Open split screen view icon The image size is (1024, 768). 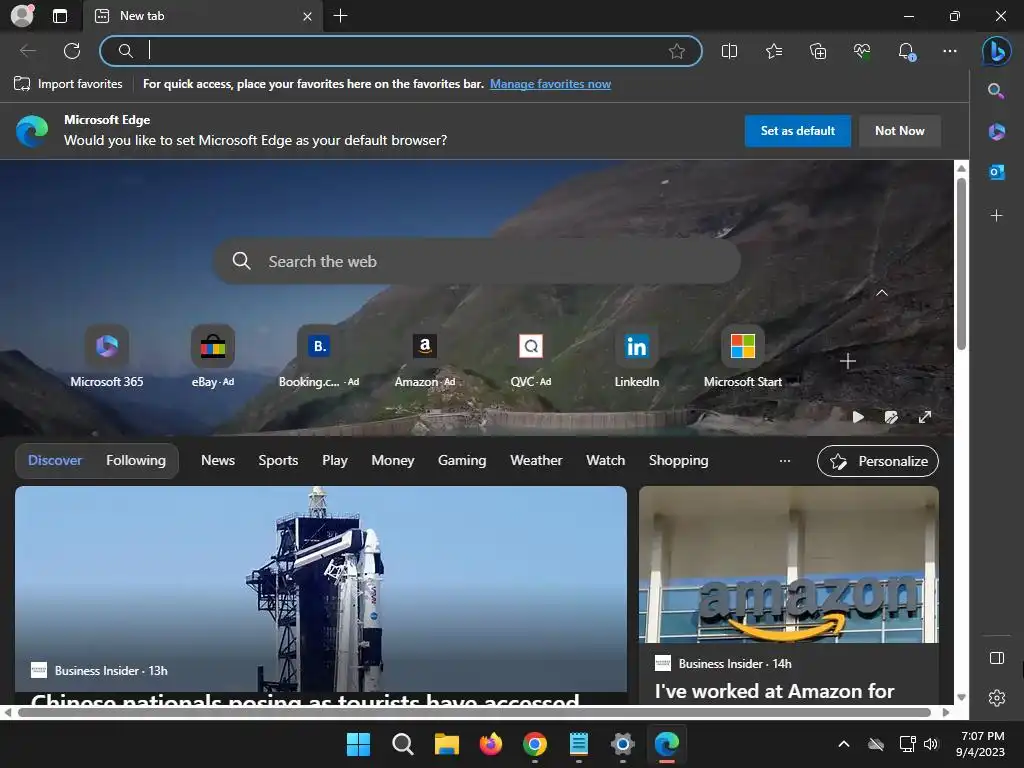729,51
